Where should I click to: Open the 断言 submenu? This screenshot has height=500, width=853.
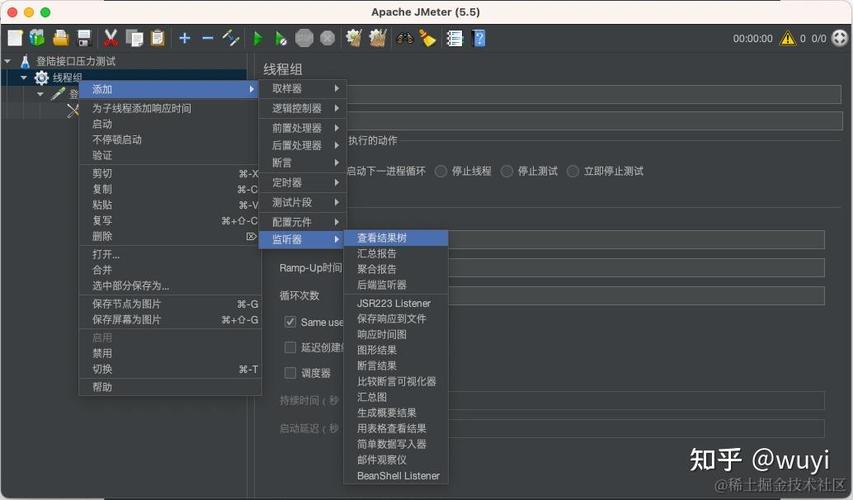click(x=302, y=163)
